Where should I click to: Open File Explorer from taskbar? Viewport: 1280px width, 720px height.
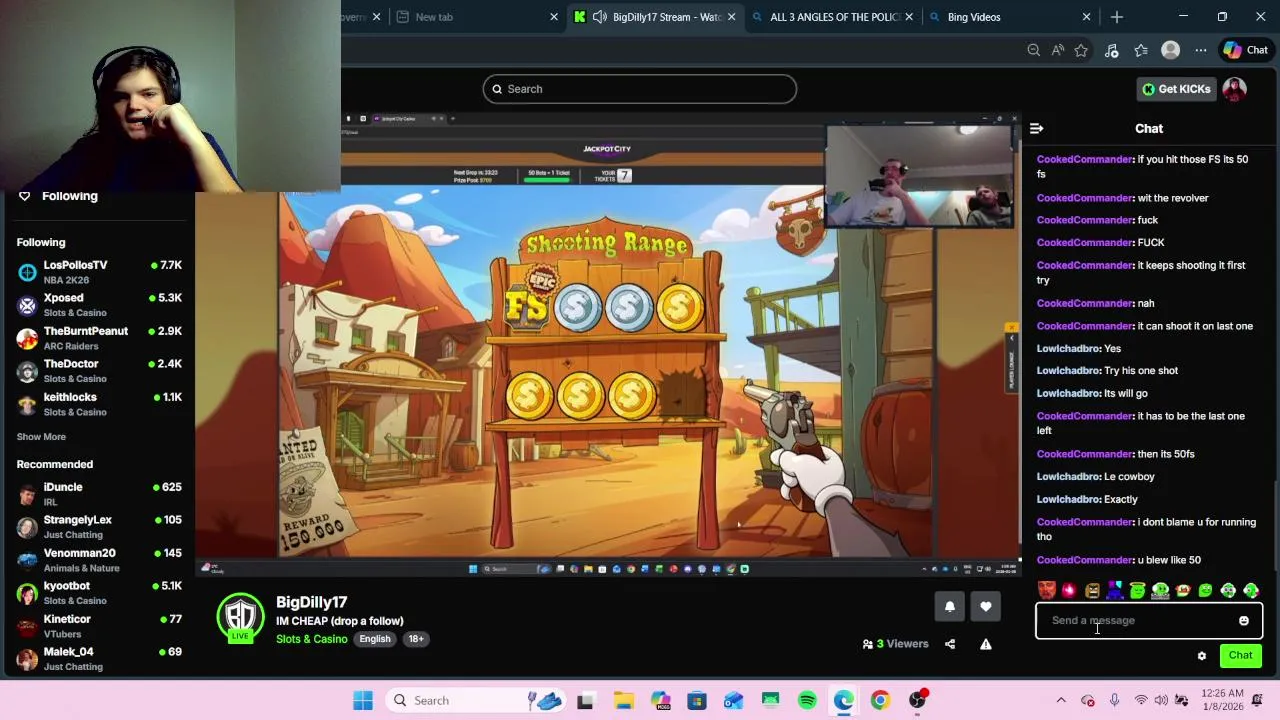[623, 701]
